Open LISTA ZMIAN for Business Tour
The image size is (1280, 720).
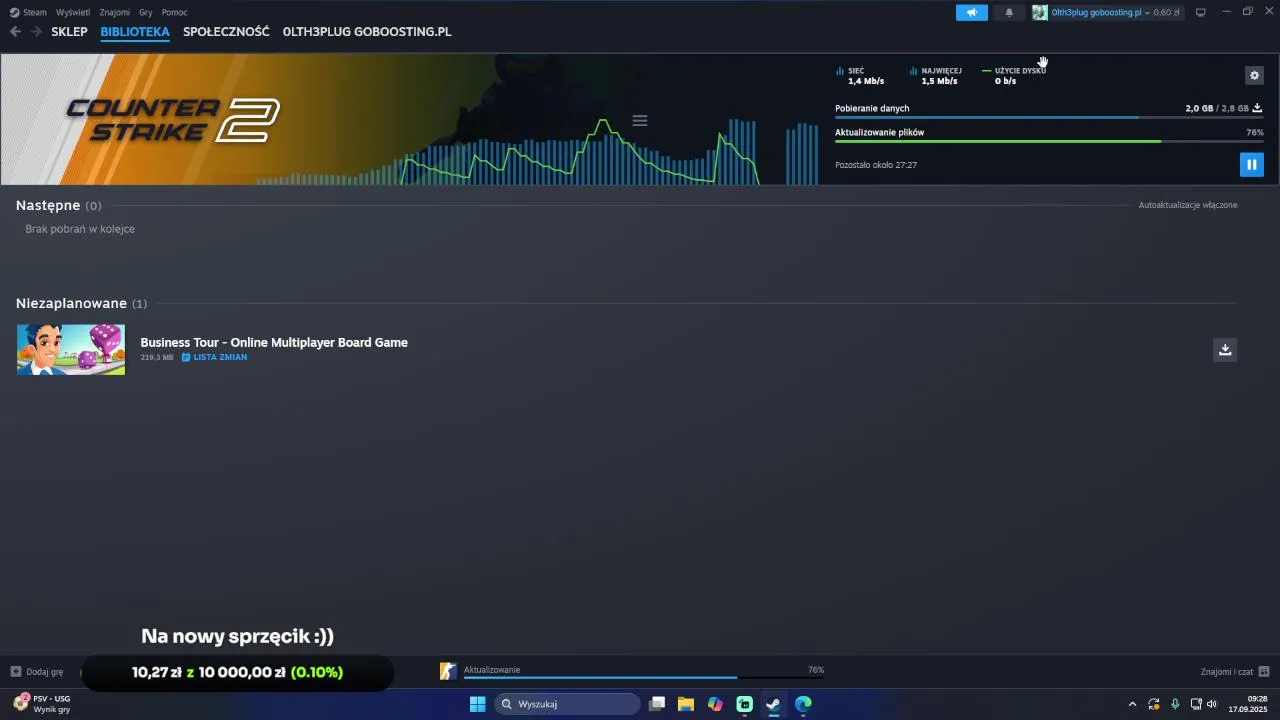(x=214, y=357)
